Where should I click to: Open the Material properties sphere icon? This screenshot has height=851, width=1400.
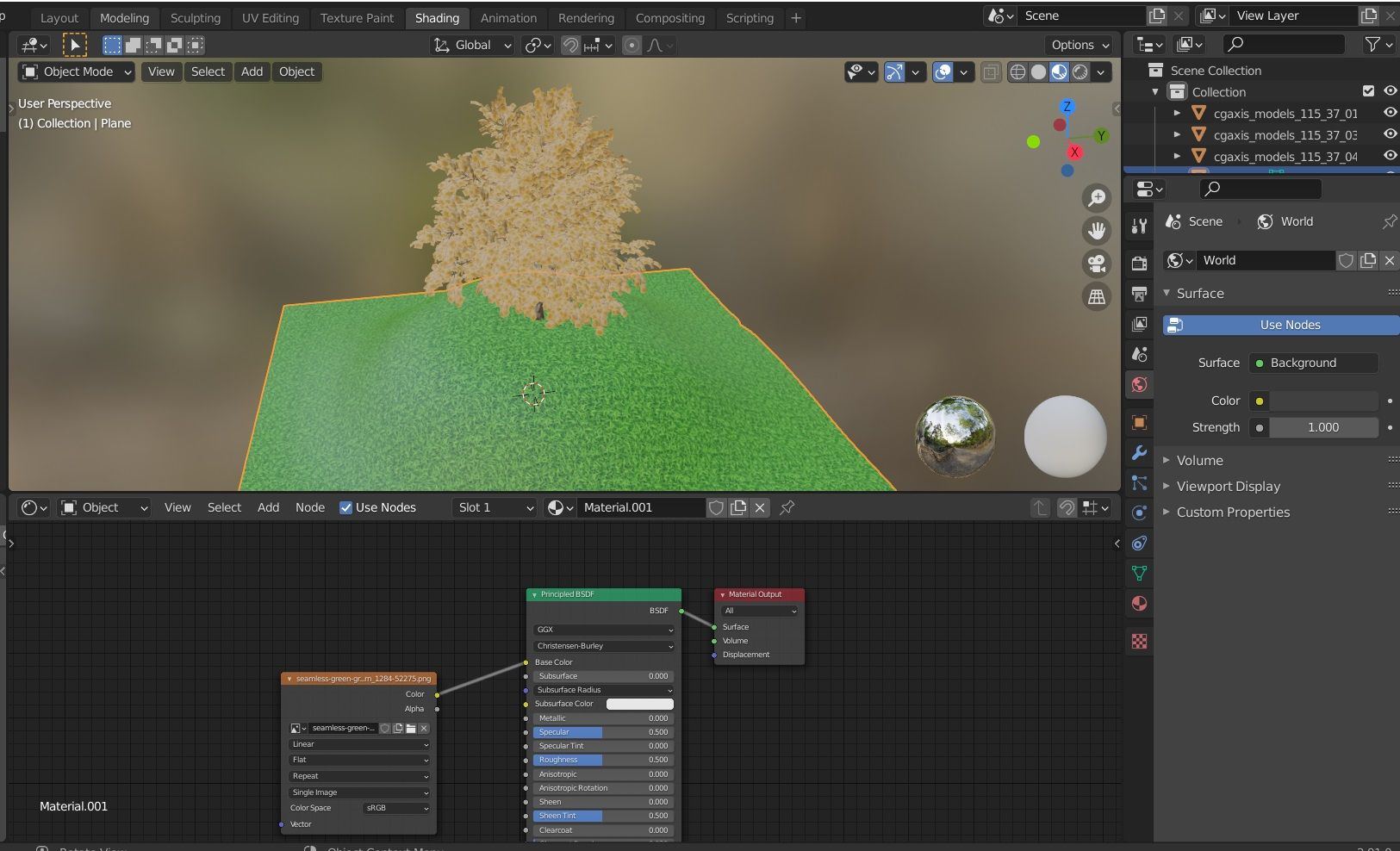coord(1139,604)
